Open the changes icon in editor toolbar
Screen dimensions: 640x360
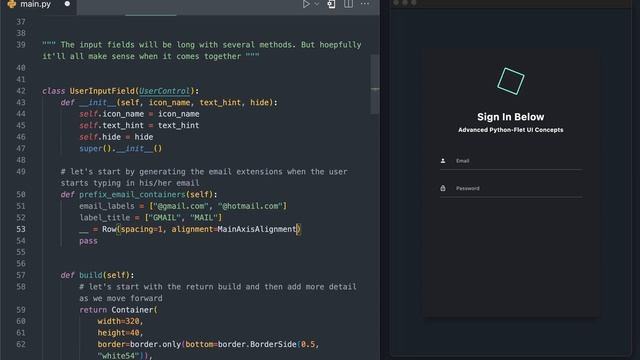331,4
